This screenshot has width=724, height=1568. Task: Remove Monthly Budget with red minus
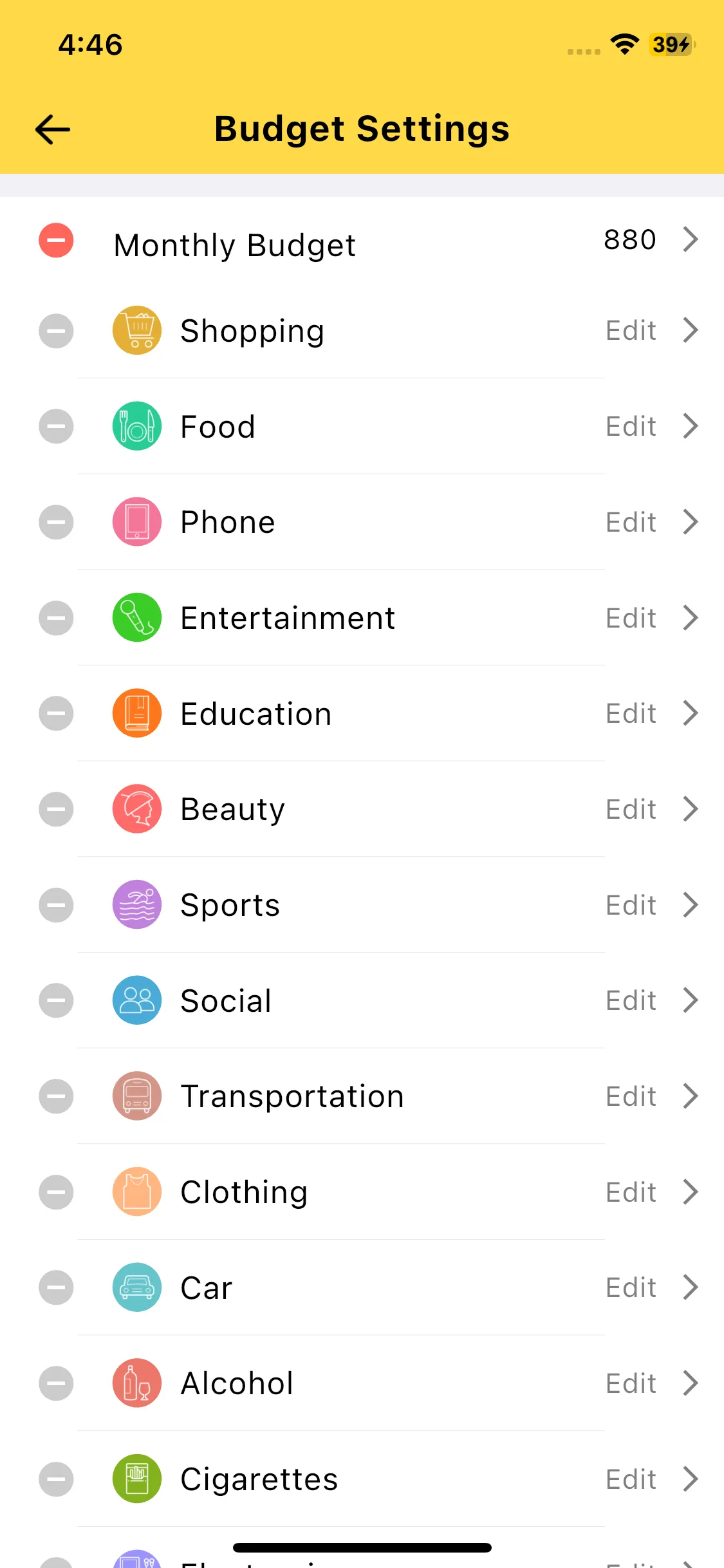tap(56, 241)
